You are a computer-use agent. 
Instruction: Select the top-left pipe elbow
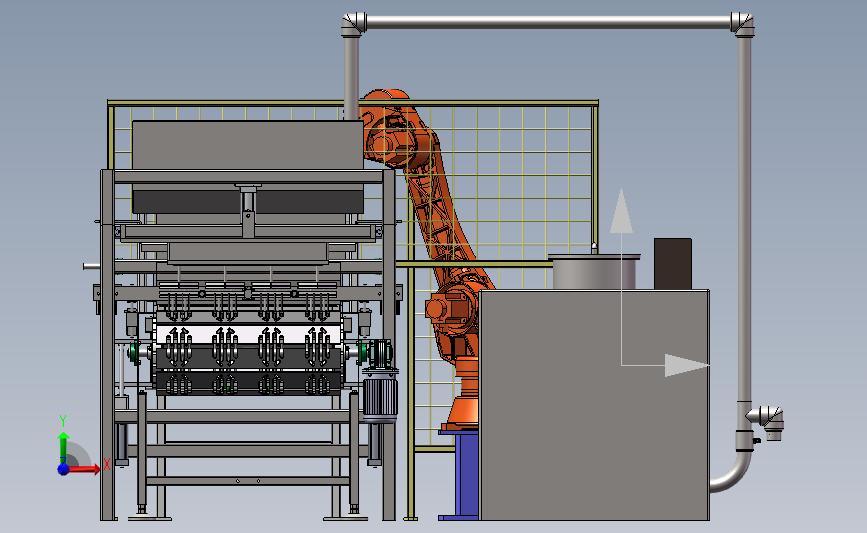click(354, 24)
